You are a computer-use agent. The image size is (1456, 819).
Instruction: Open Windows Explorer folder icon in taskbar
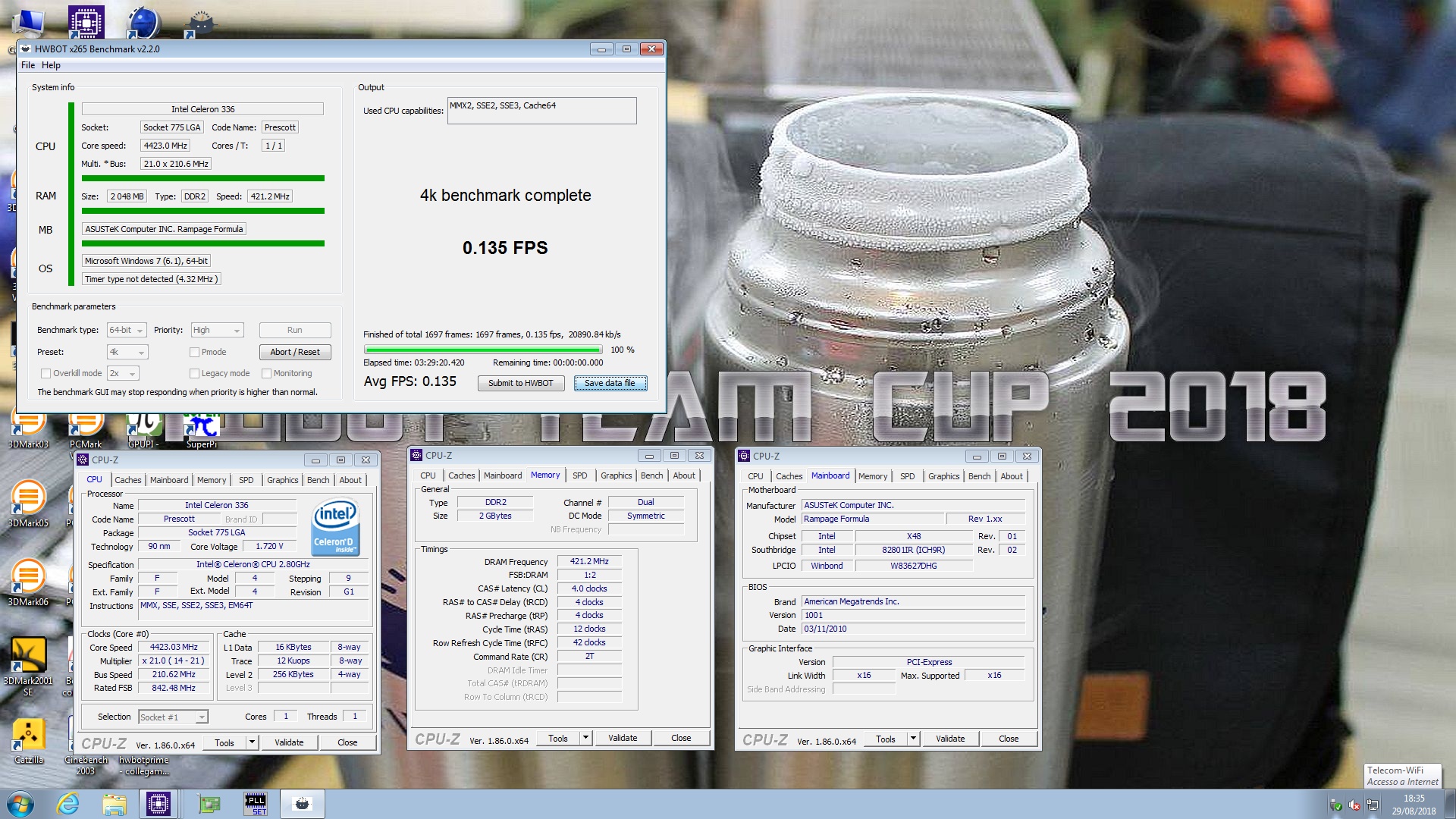[x=115, y=804]
